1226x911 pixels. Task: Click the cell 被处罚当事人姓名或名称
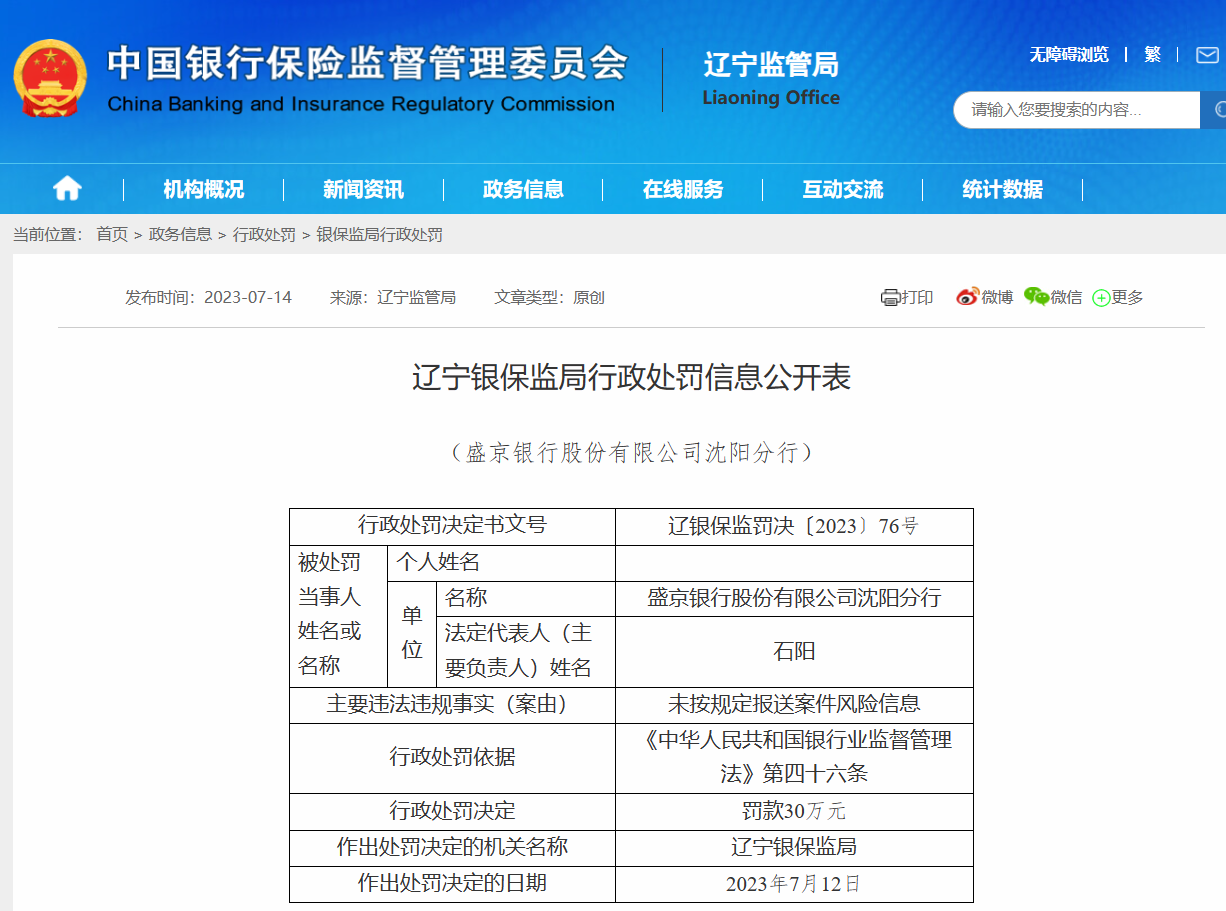[338, 616]
